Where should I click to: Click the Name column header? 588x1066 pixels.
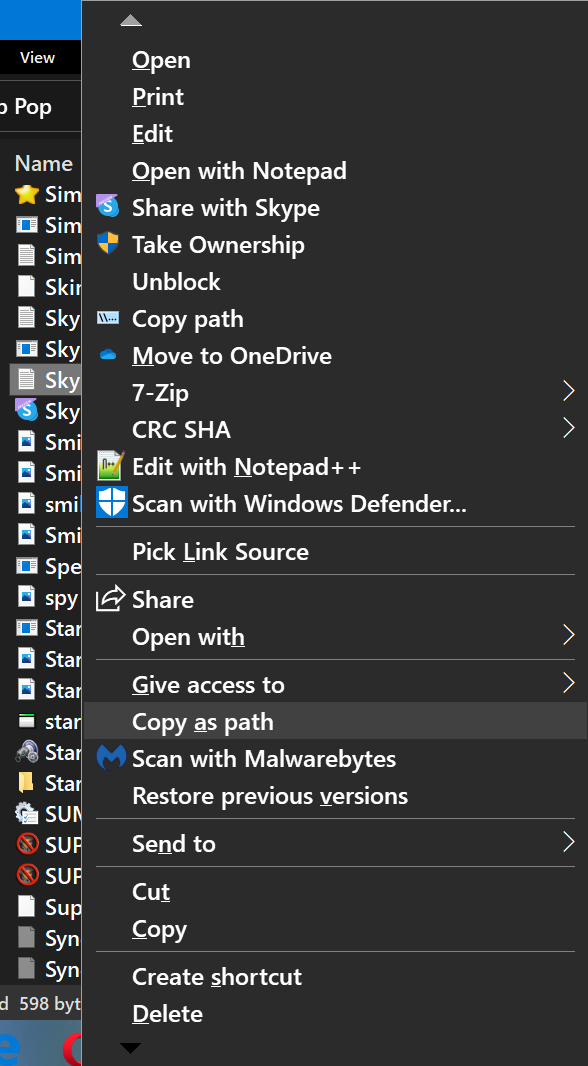pos(44,163)
